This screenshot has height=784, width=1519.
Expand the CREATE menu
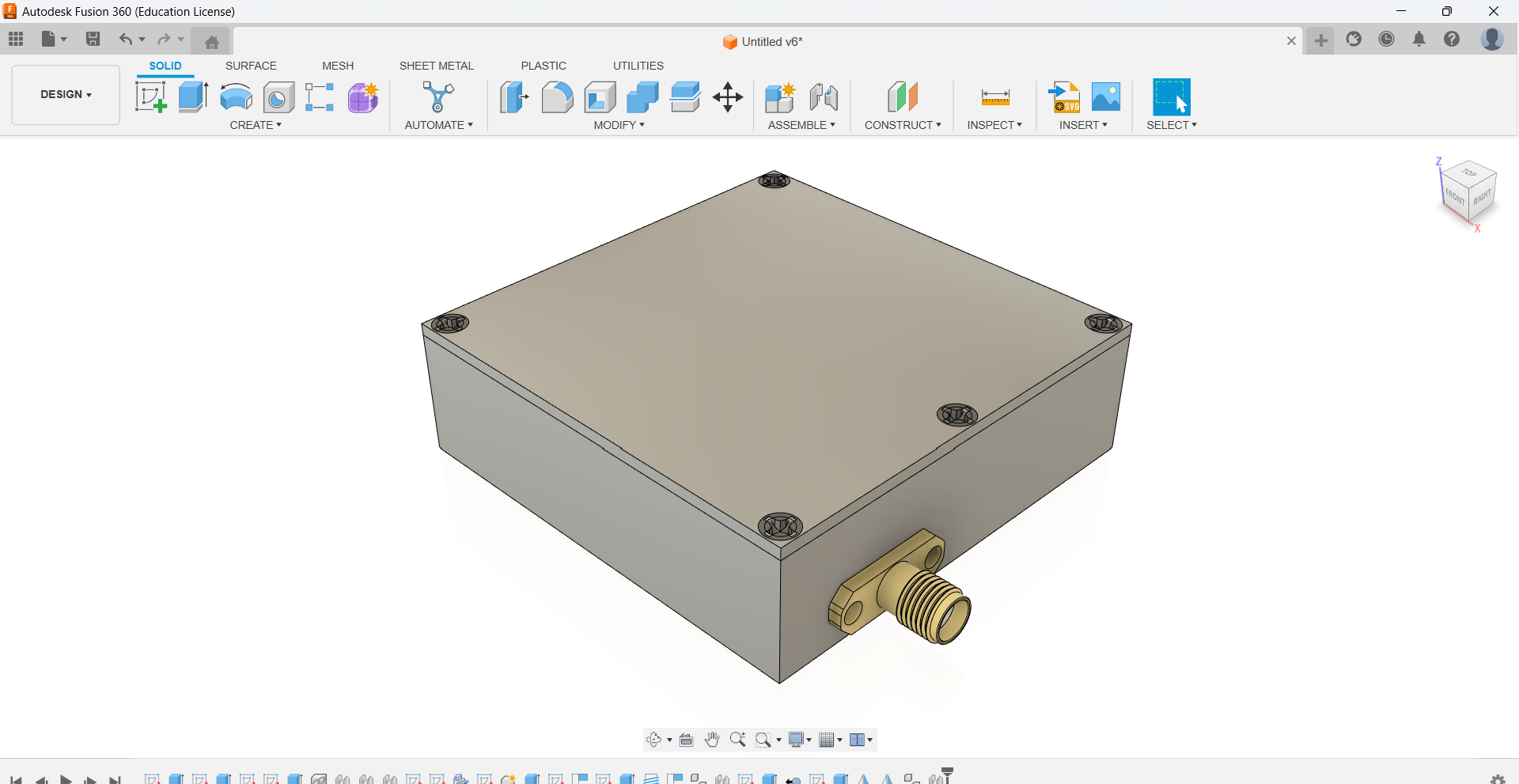[x=256, y=125]
